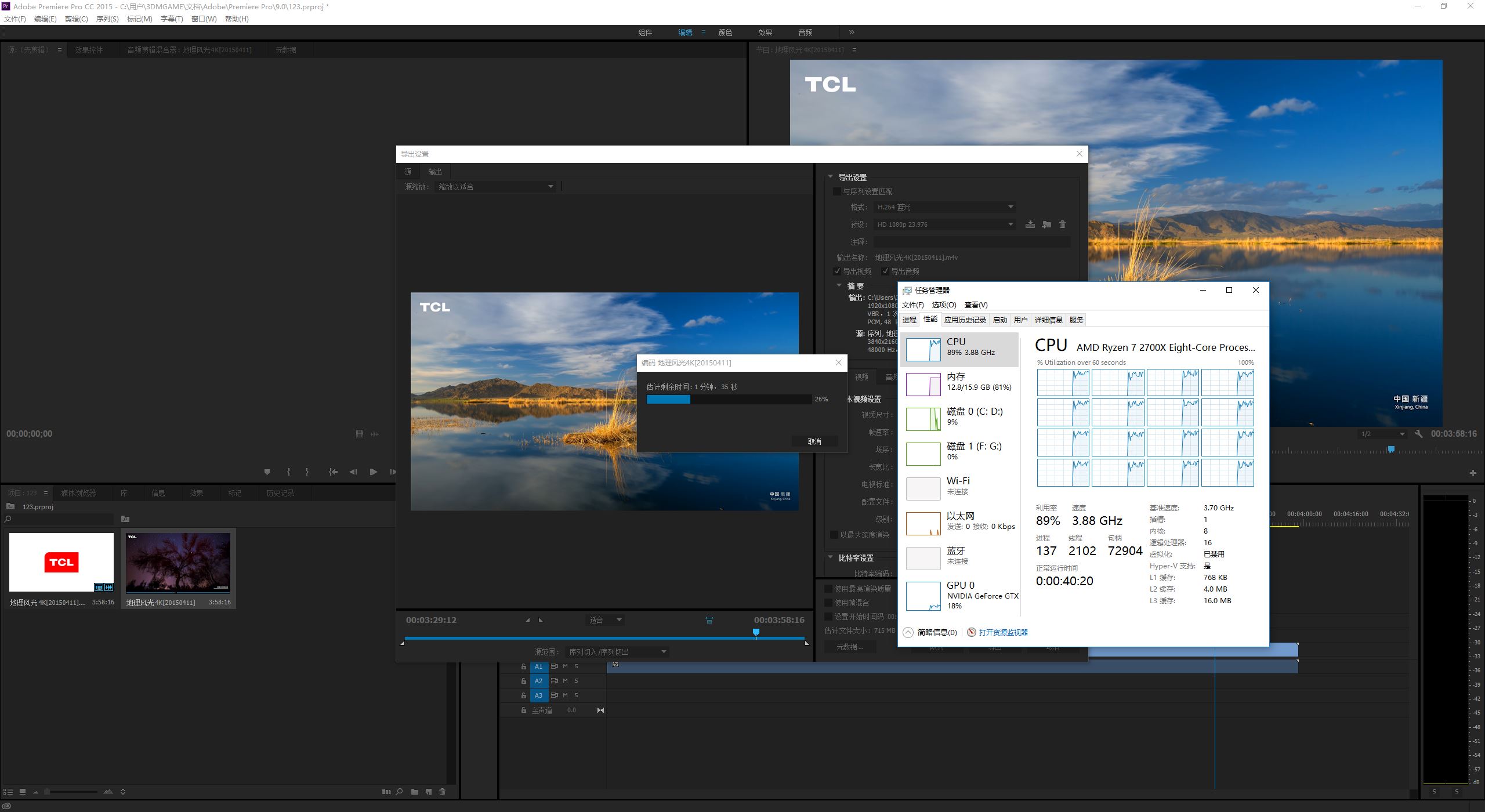Mute audio track A2
This screenshot has width=1485, height=812.
565,681
